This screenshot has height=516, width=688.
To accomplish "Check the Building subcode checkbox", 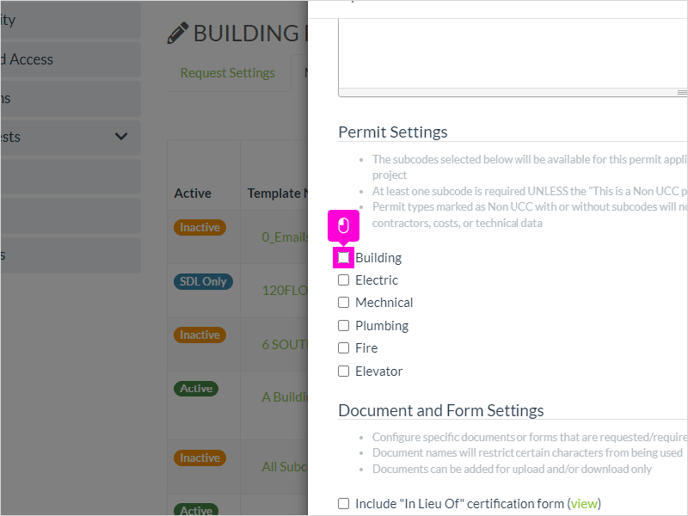I will pyautogui.click(x=344, y=258).
